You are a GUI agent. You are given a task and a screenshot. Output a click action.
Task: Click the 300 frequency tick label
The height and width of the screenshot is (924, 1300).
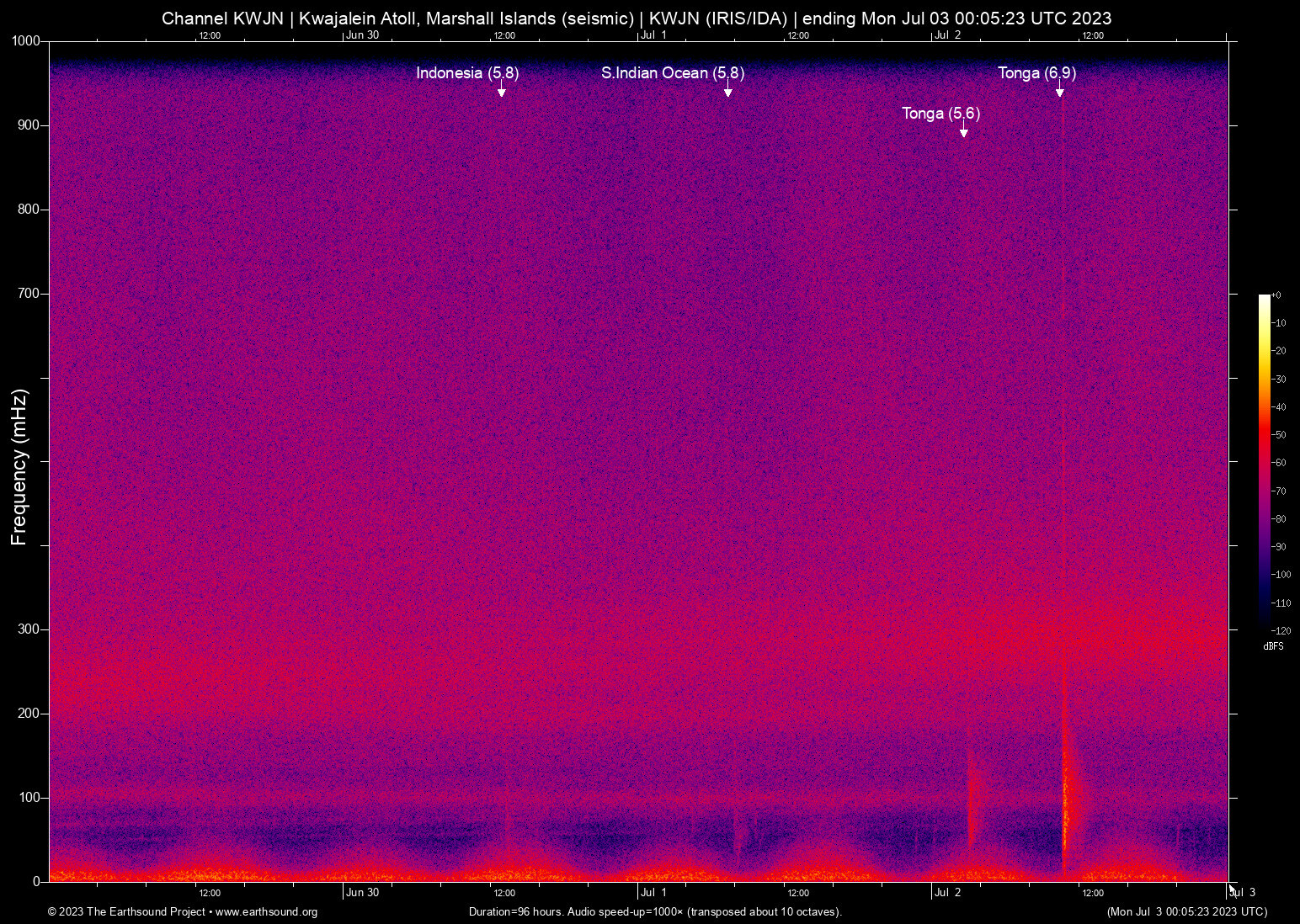coord(29,629)
